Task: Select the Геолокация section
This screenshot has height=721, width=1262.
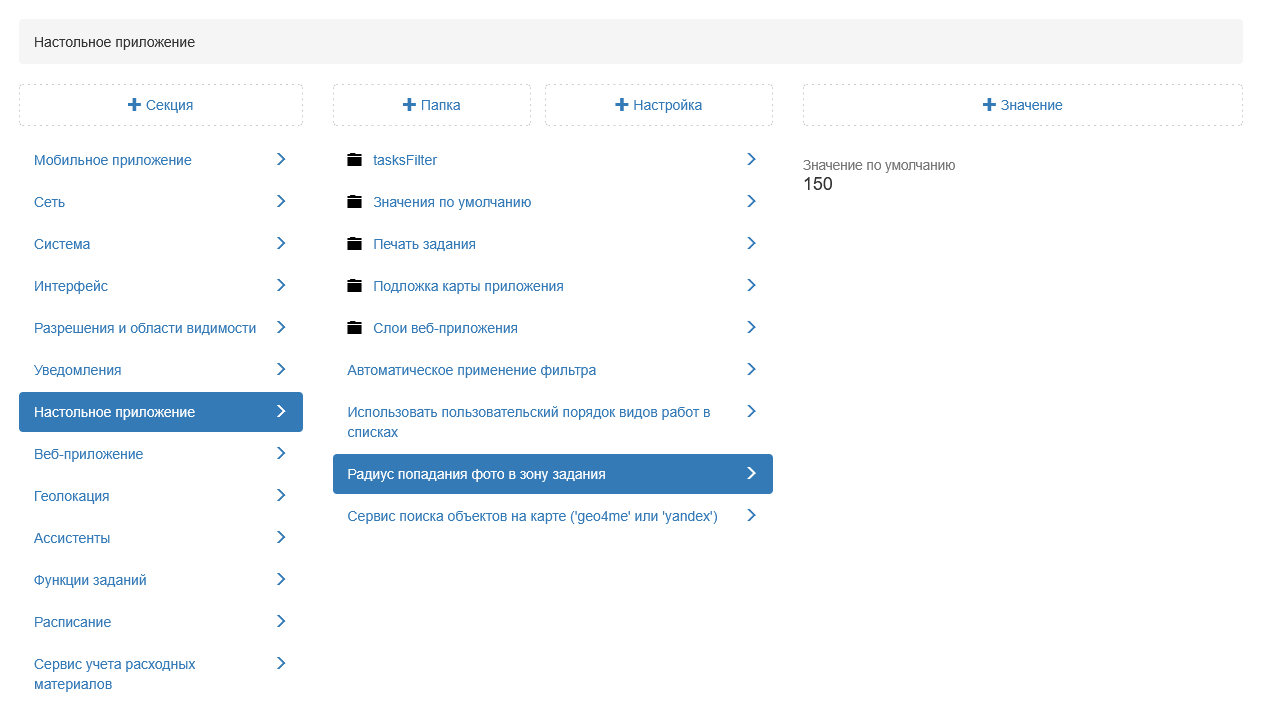Action: (x=72, y=496)
